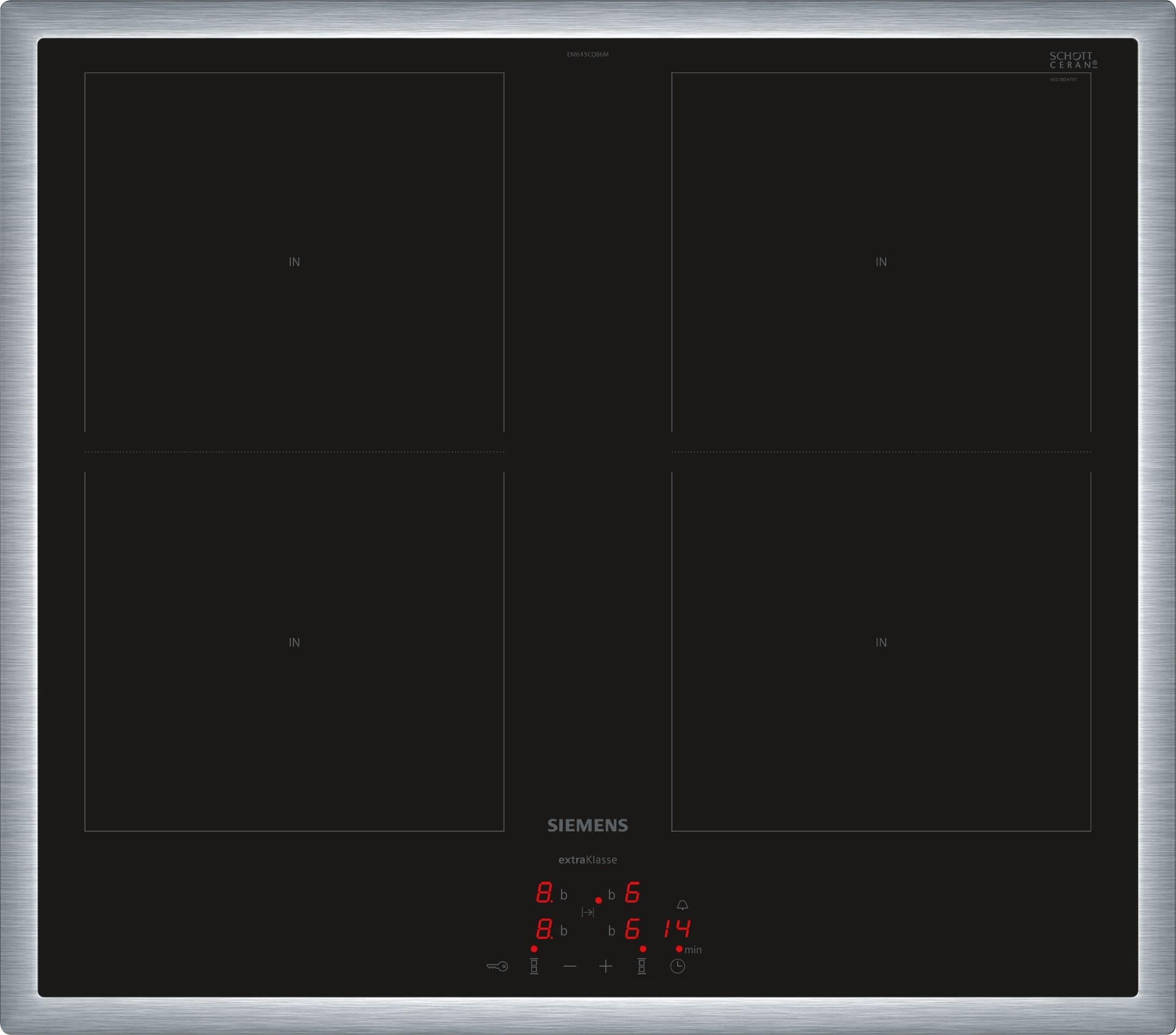The image size is (1176, 1035).
Task: Tap the clock timer icon
Action: coord(678,967)
